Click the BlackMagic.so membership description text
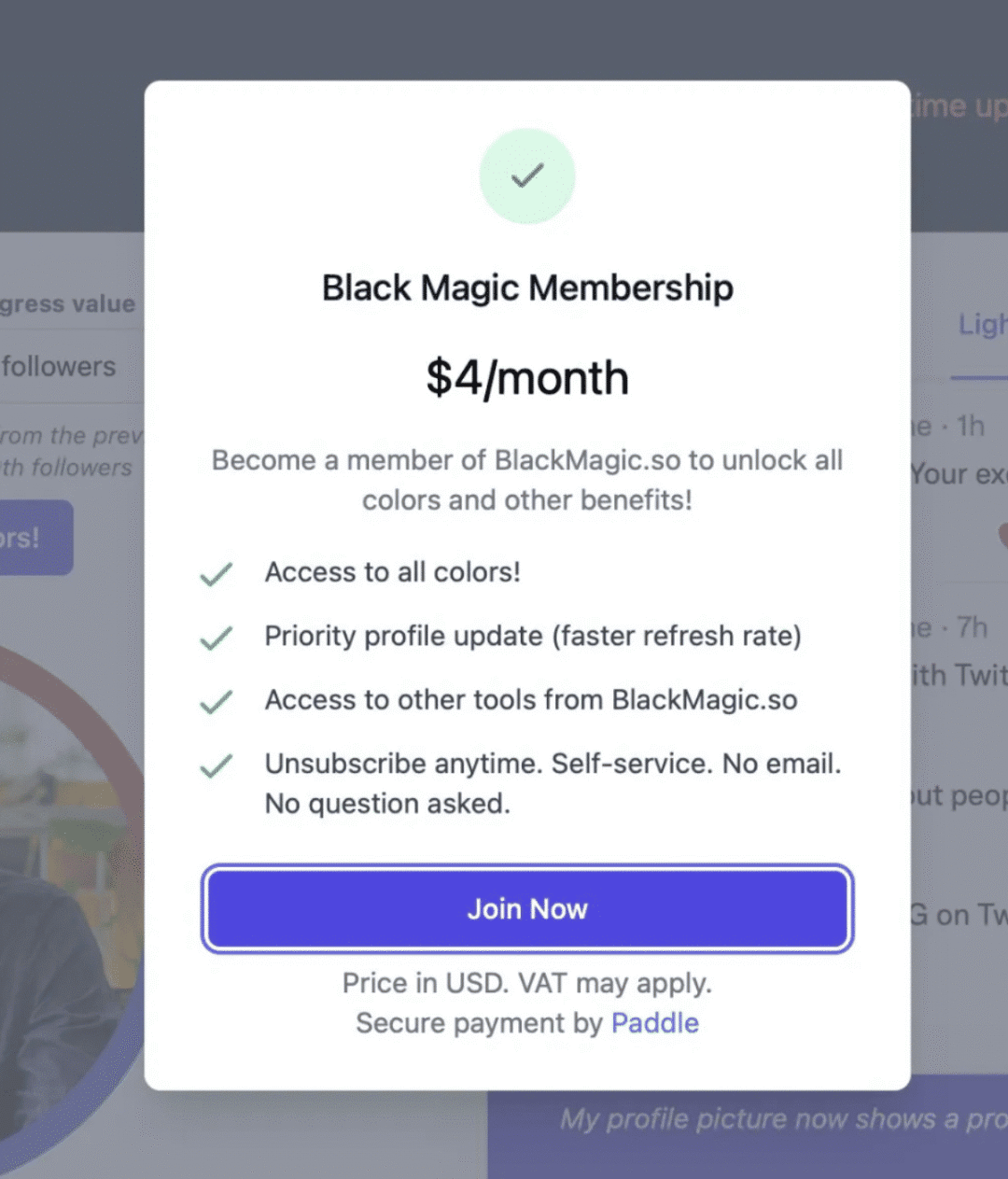 tap(527, 480)
